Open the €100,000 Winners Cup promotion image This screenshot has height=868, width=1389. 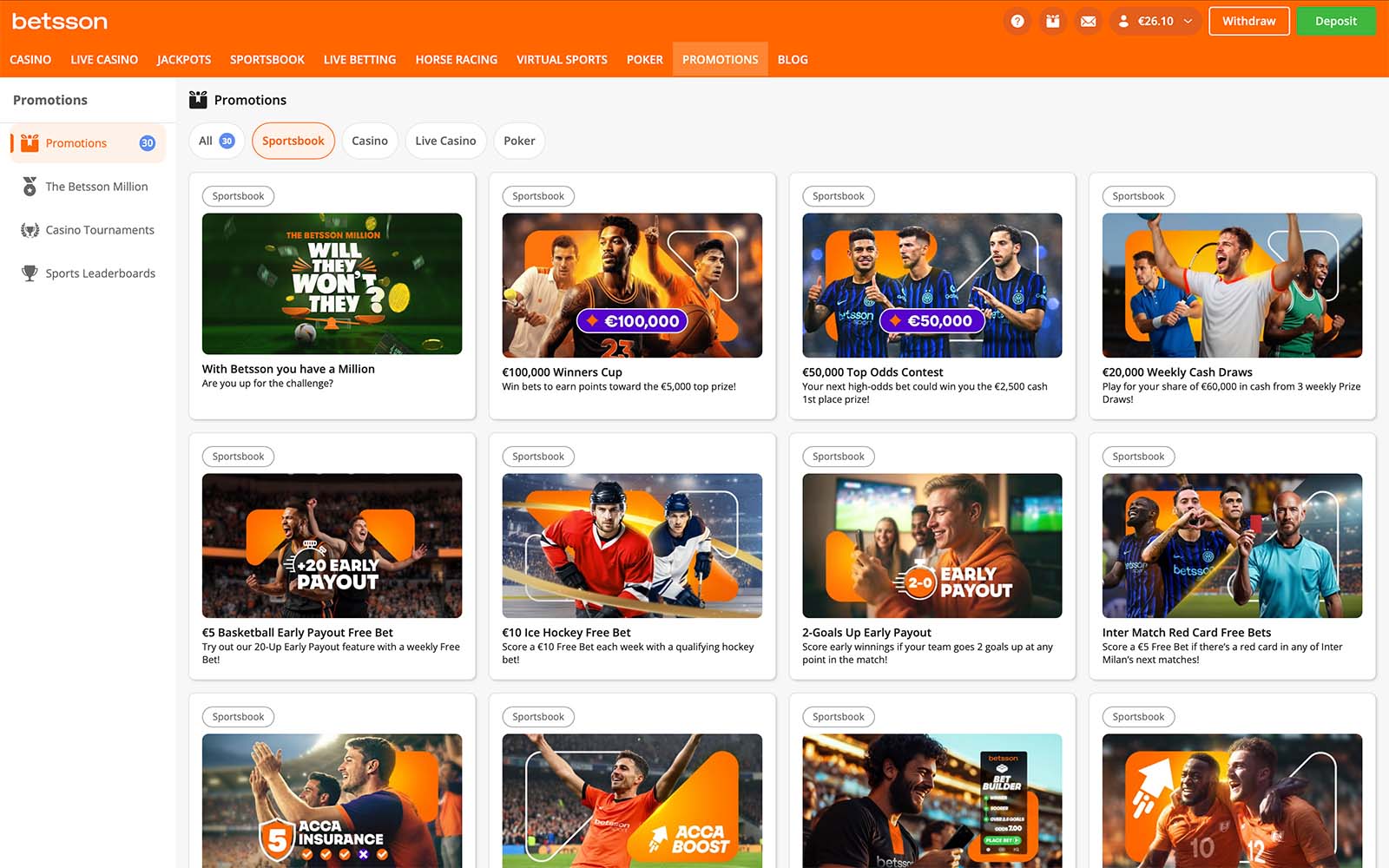(x=632, y=286)
